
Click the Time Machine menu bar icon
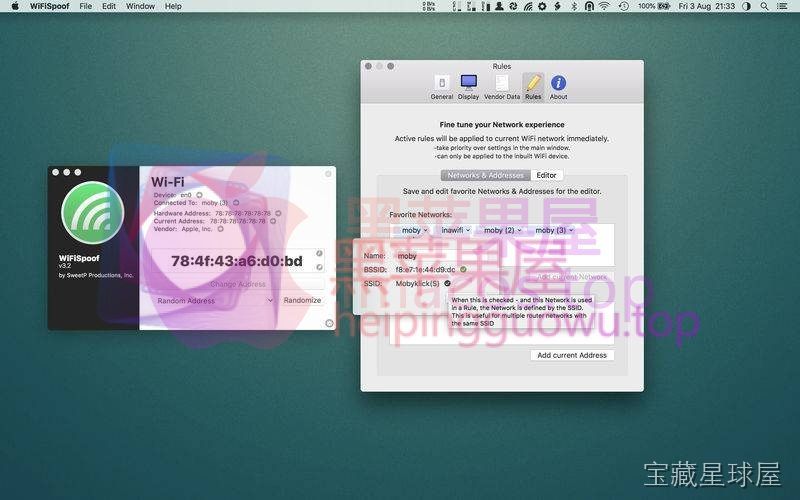623,6
